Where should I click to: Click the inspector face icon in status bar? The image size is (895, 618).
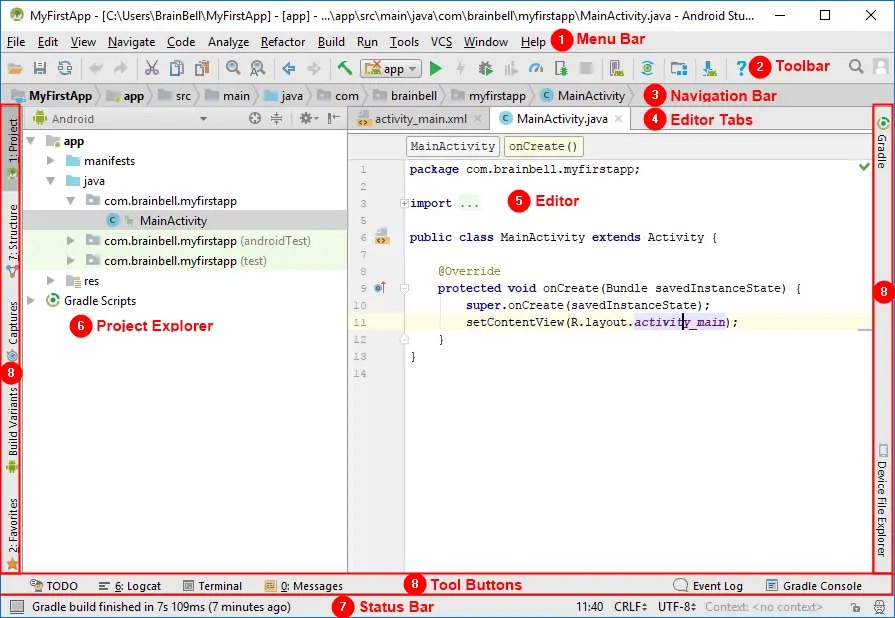click(x=880, y=607)
